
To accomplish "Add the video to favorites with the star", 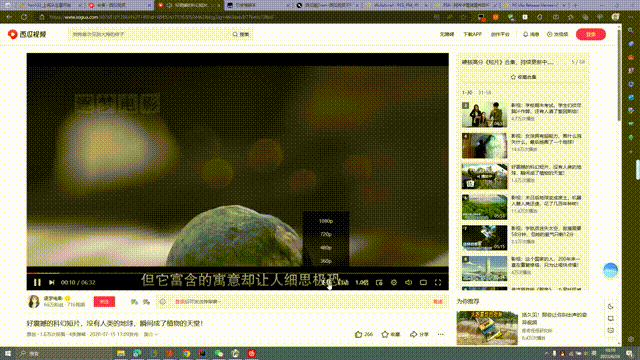I will click(x=390, y=334).
